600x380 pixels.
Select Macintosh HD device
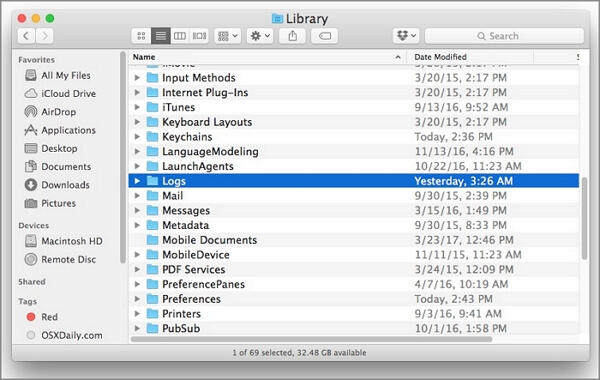[64, 241]
